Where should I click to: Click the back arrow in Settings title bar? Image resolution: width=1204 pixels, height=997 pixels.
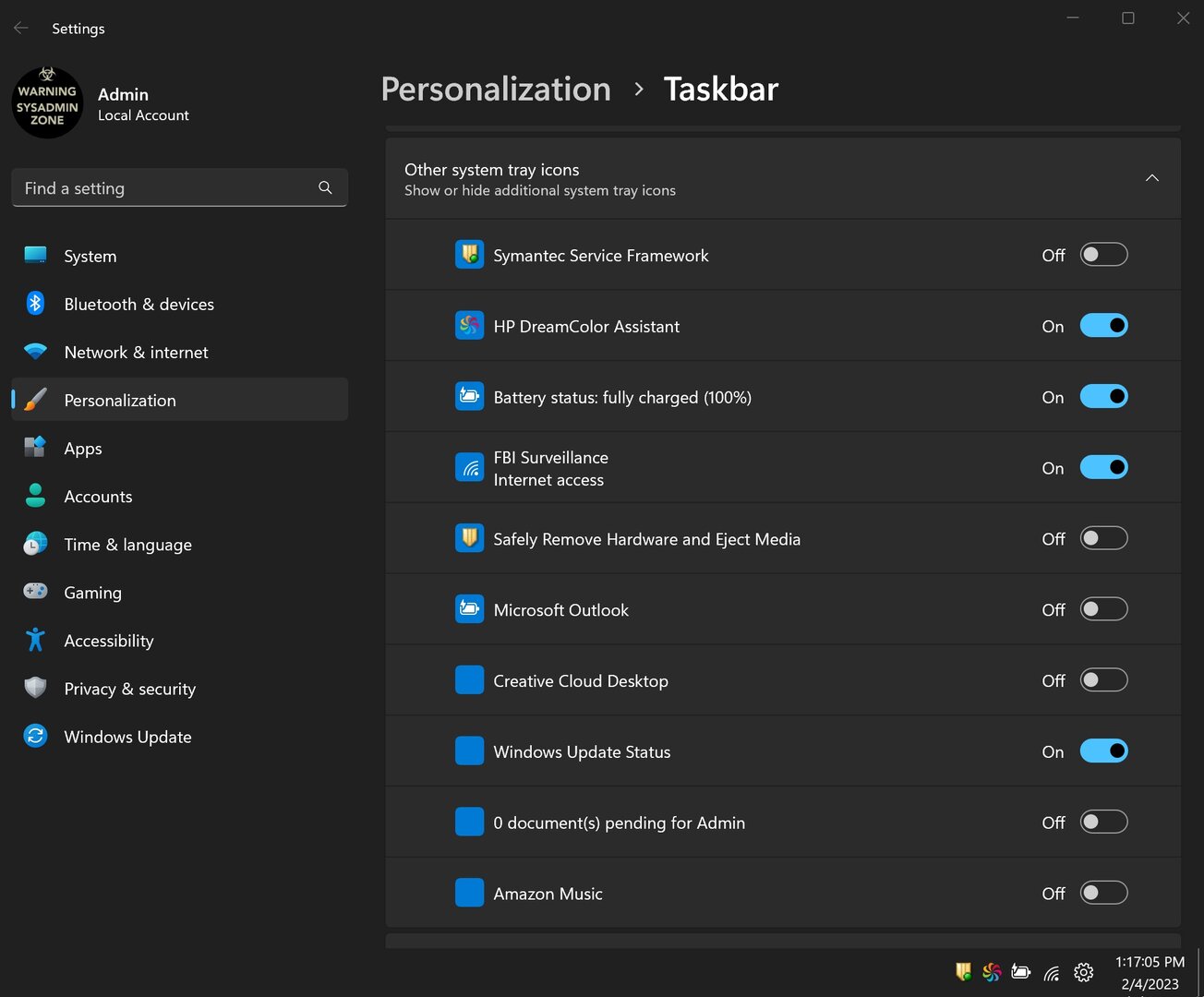click(21, 28)
